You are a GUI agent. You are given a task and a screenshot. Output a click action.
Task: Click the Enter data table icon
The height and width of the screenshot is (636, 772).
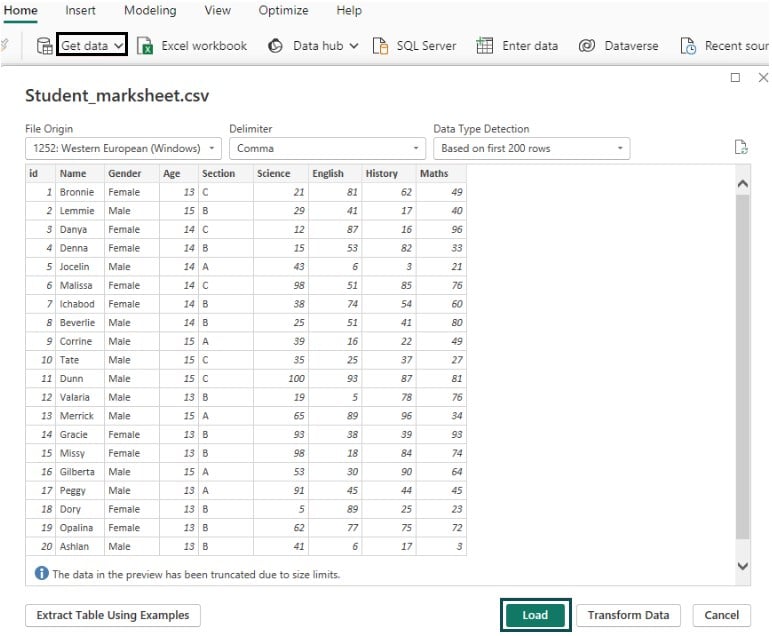click(484, 46)
